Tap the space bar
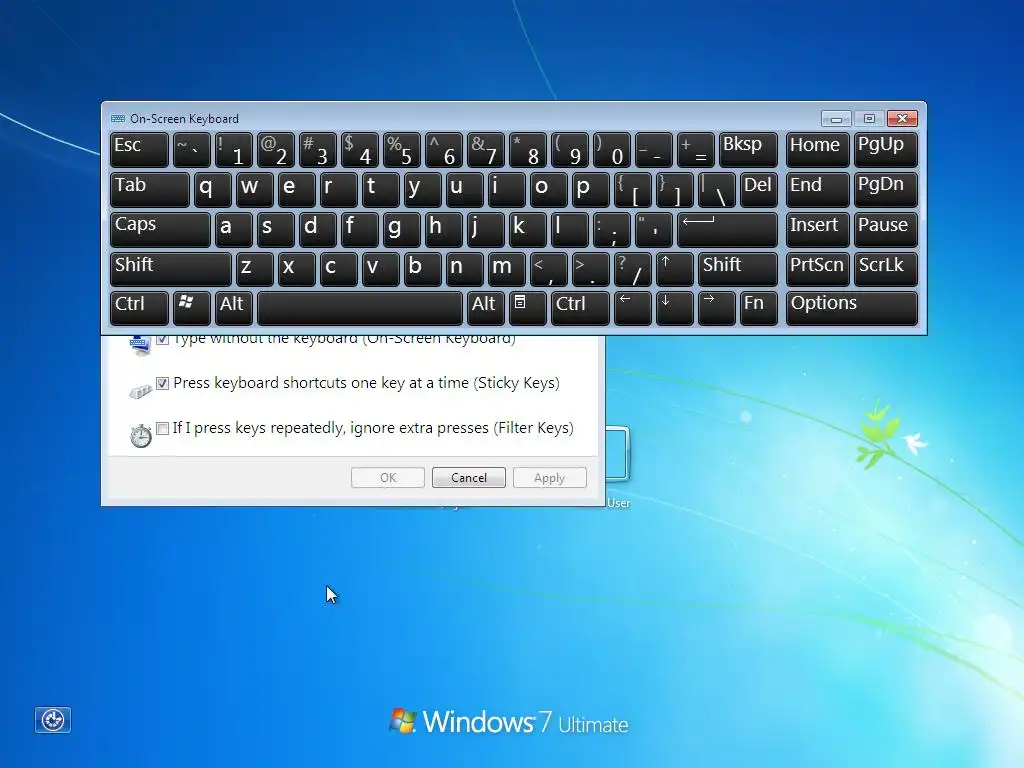The image size is (1024, 768). [360, 308]
